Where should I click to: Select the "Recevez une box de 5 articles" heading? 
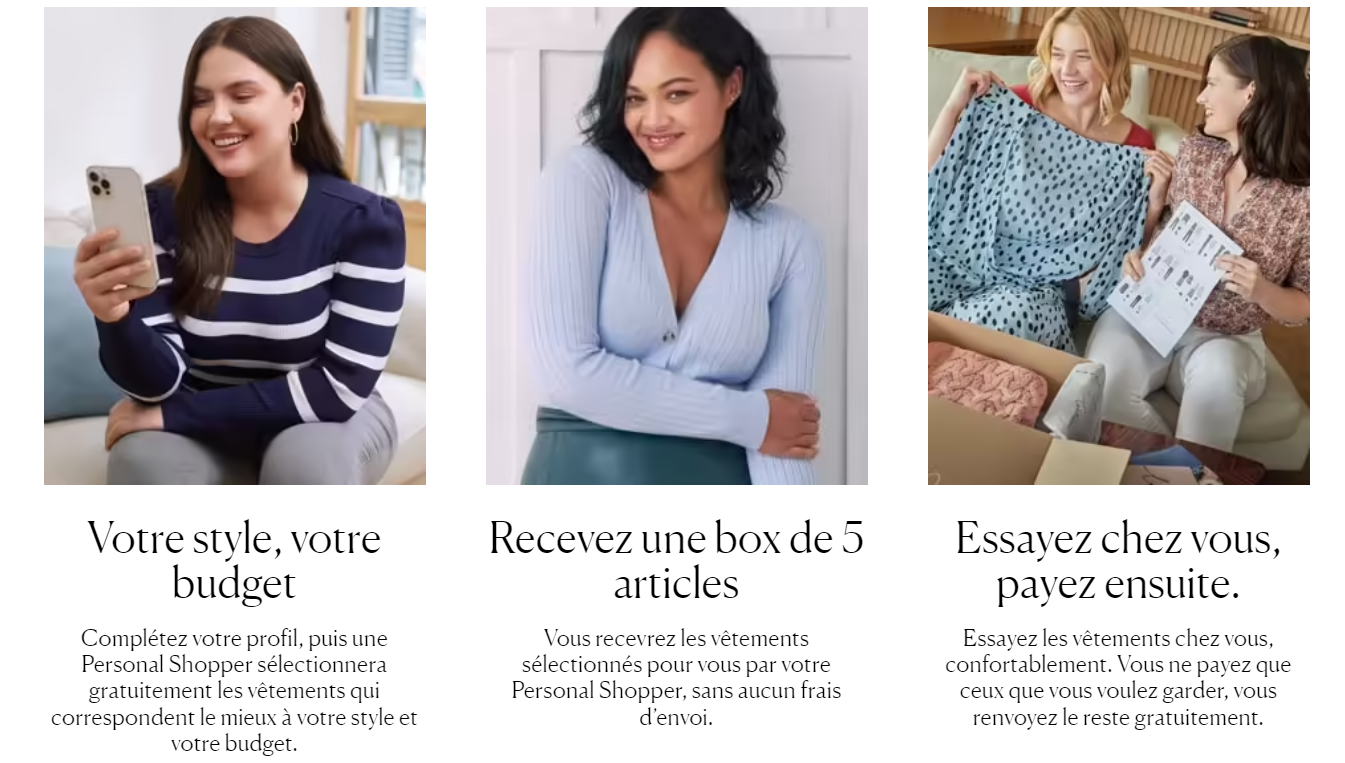click(x=677, y=561)
